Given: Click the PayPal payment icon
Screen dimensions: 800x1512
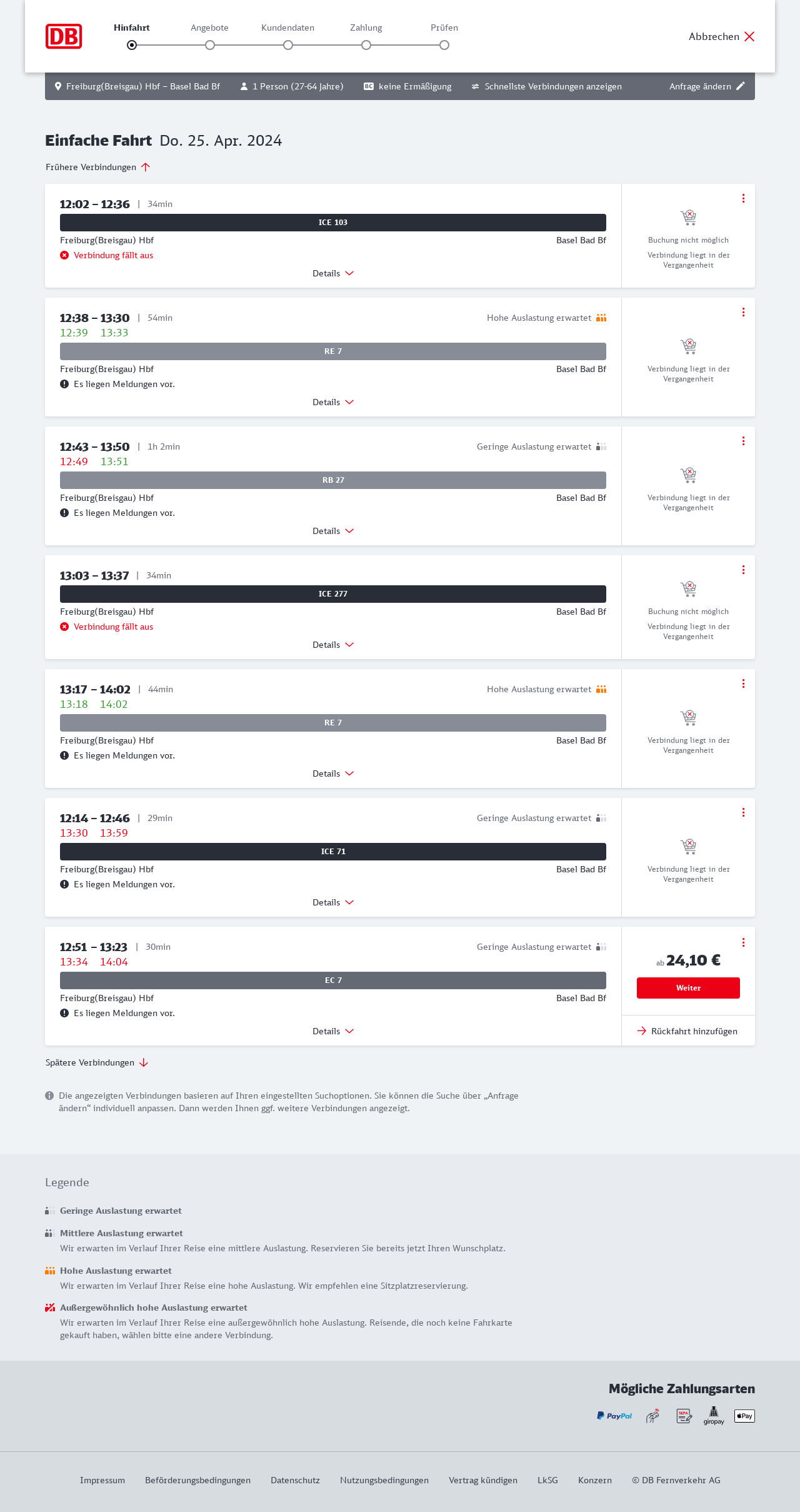Looking at the screenshot, I should coord(614,1416).
